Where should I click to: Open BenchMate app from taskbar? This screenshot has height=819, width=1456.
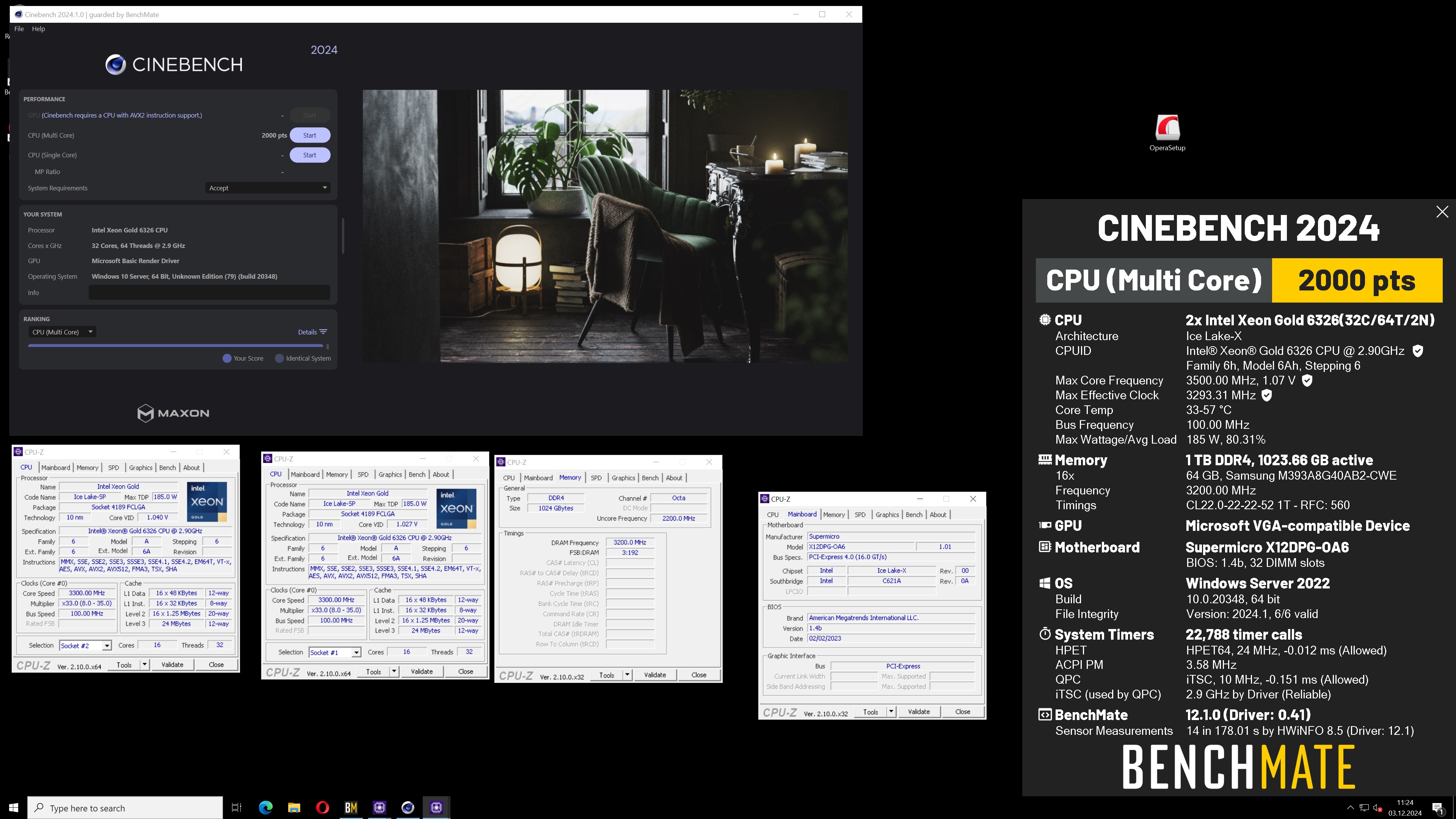point(351,808)
